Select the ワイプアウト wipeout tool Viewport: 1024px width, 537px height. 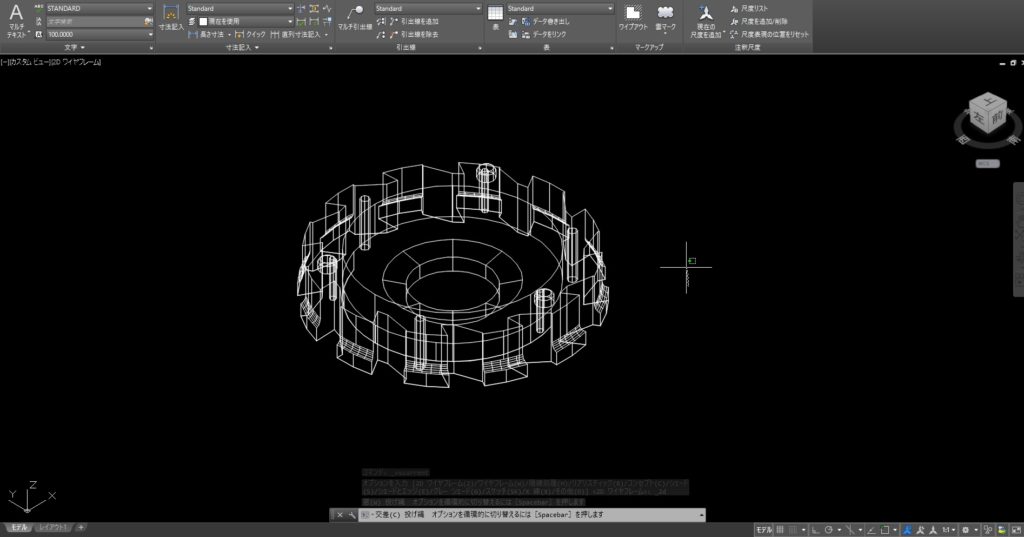[632, 19]
